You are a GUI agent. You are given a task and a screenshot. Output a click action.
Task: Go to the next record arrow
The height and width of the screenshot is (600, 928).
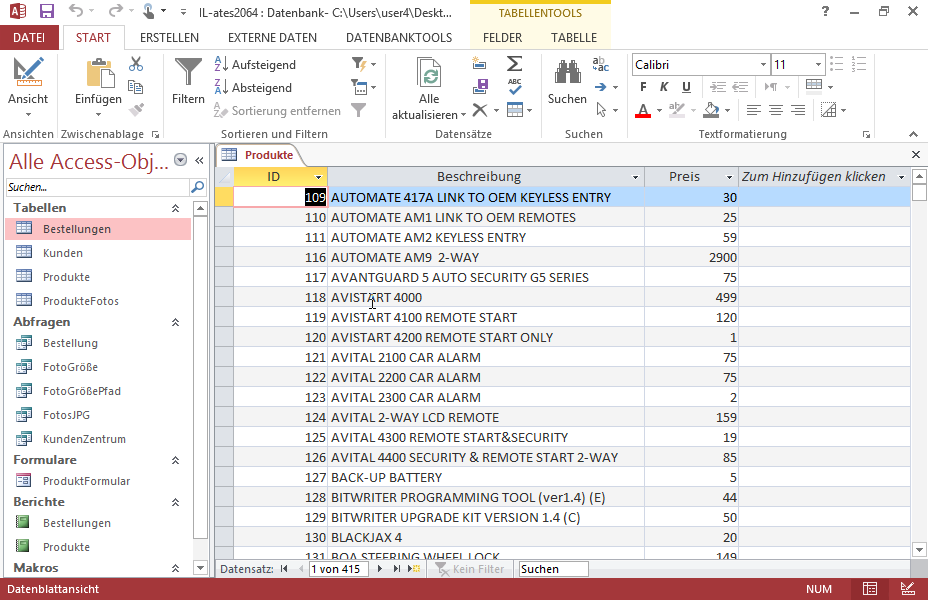(380, 569)
